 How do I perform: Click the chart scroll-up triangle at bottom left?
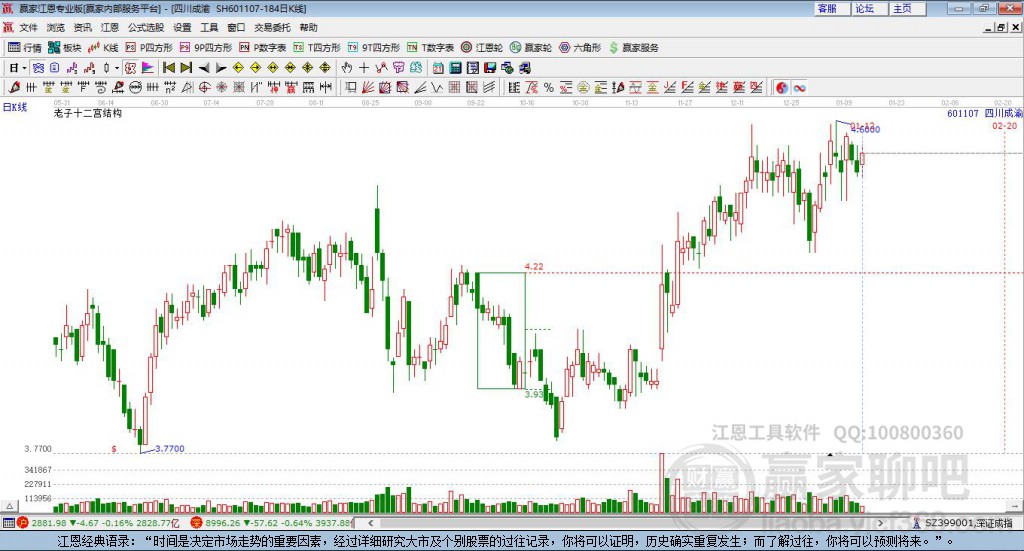pyautogui.click(x=9, y=506)
